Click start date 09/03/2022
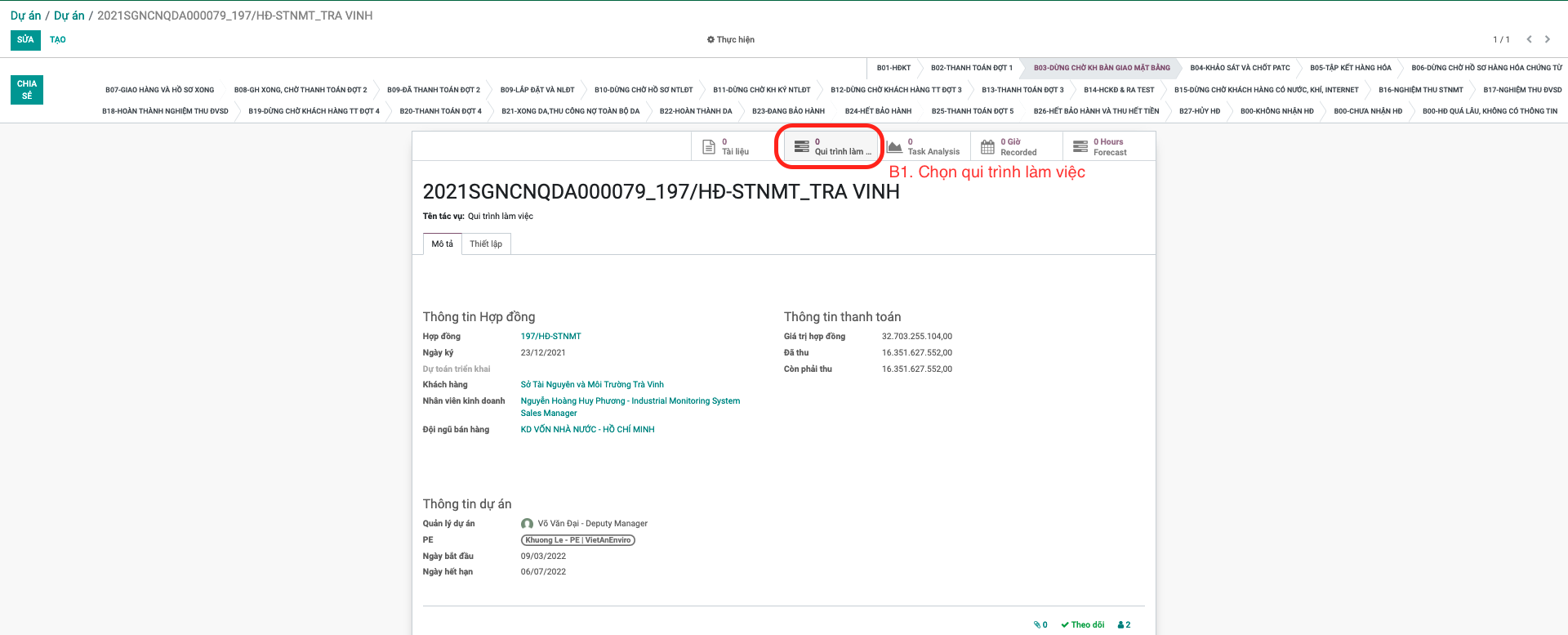 [543, 557]
